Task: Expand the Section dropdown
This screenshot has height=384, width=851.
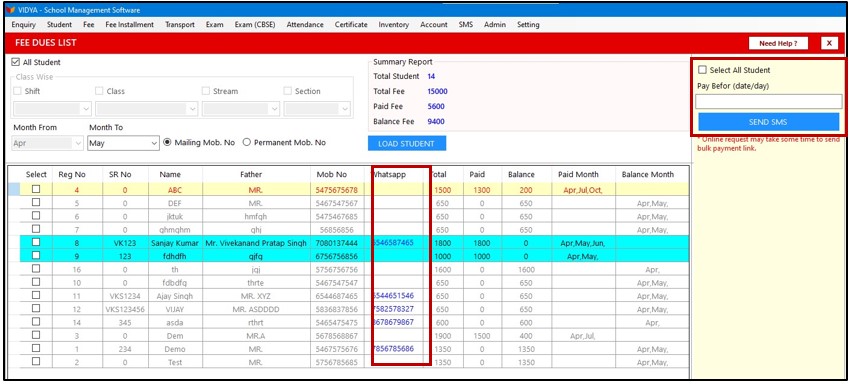Action: (x=317, y=109)
